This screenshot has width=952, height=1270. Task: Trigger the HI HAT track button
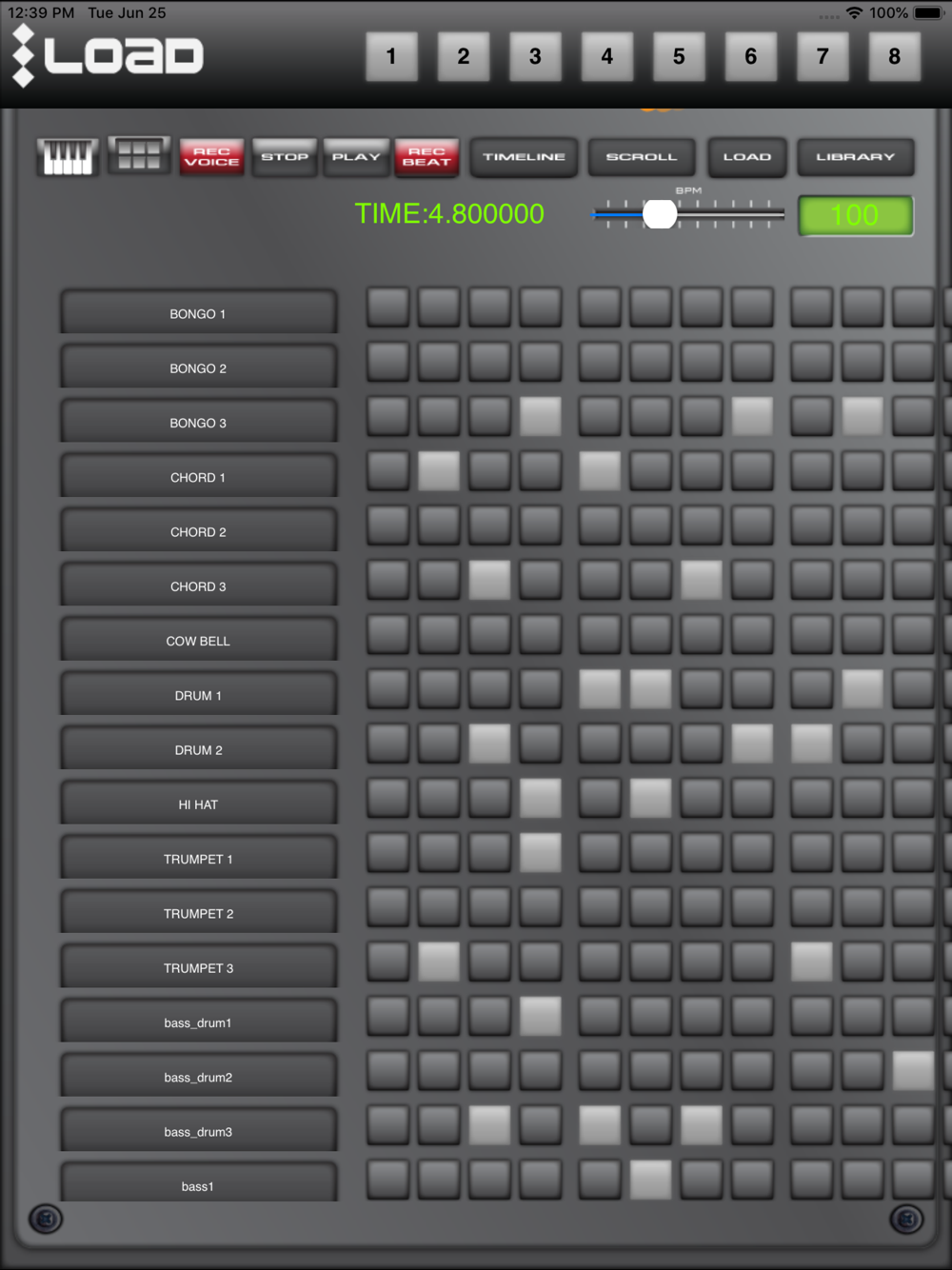click(198, 804)
